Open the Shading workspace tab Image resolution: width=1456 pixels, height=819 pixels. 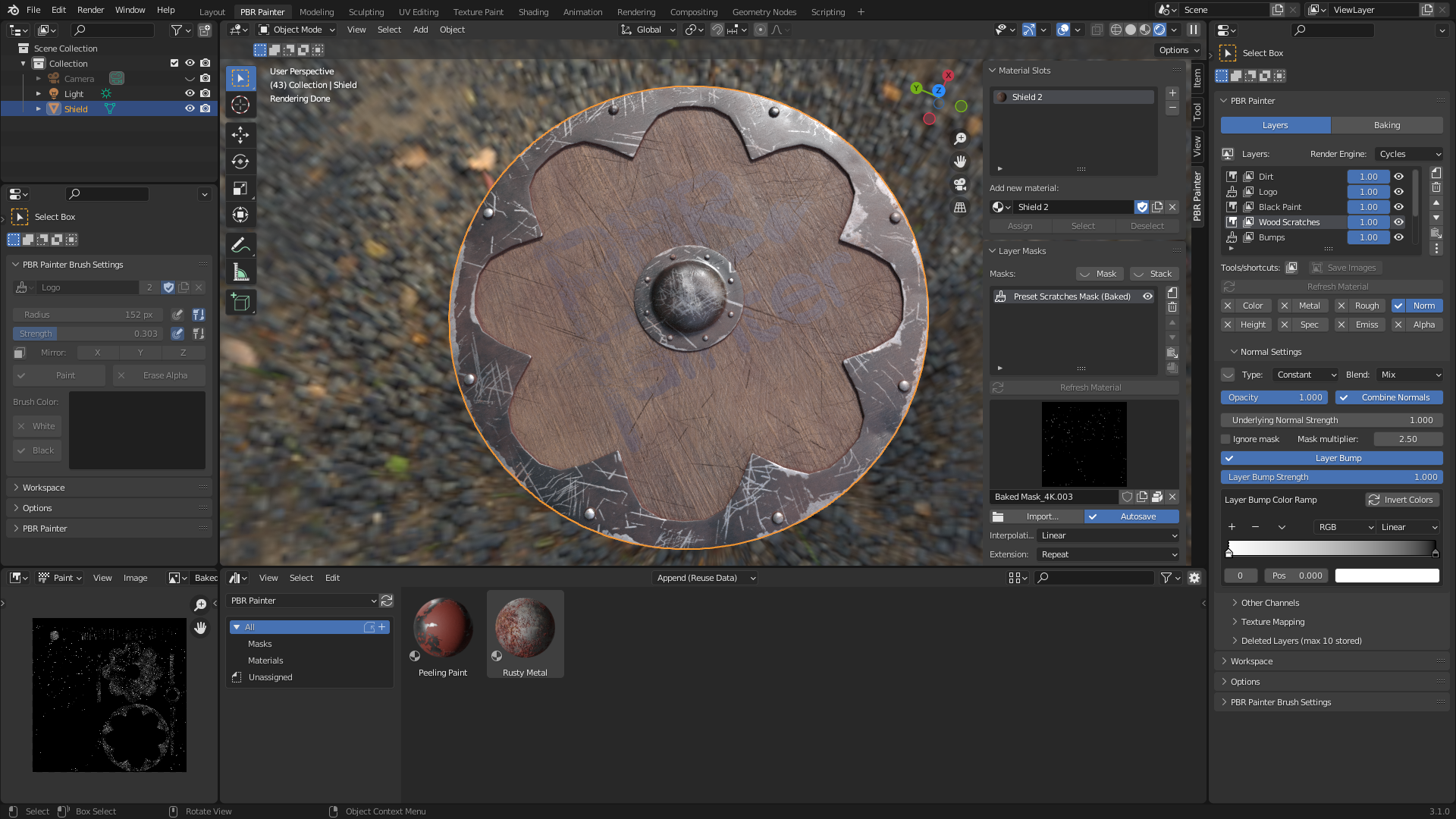[533, 11]
